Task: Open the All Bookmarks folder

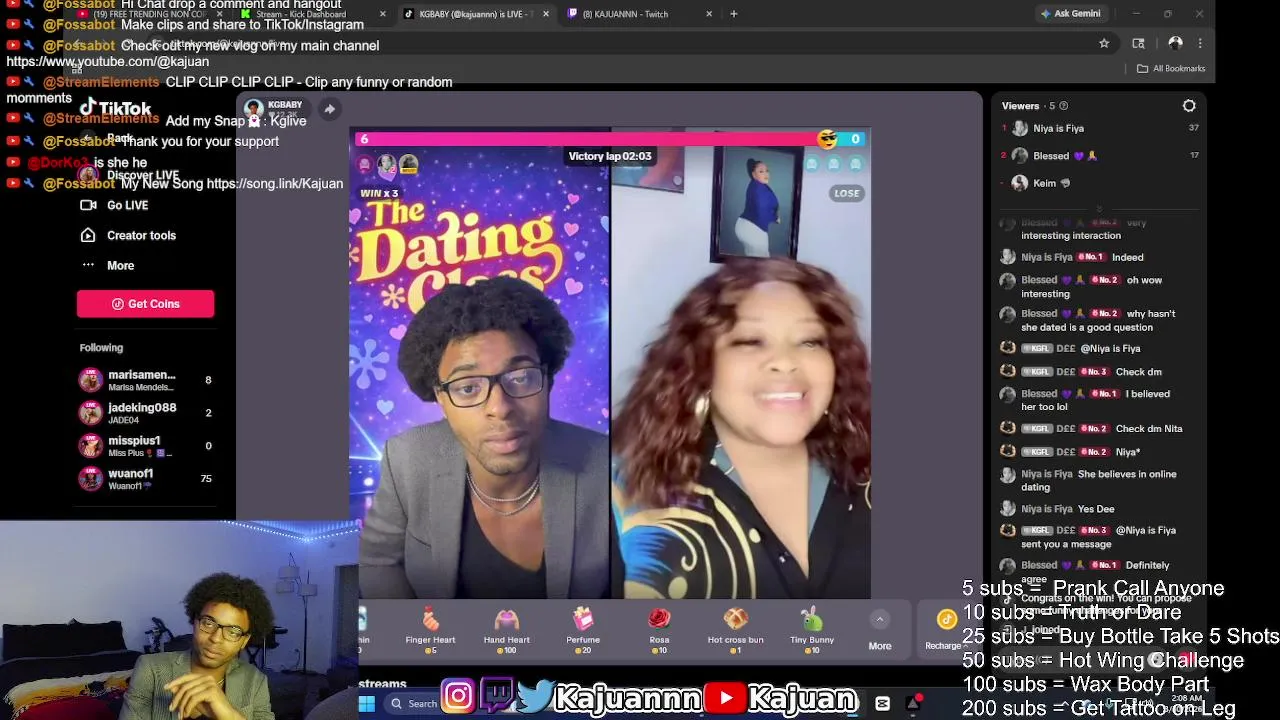Action: click(1171, 68)
